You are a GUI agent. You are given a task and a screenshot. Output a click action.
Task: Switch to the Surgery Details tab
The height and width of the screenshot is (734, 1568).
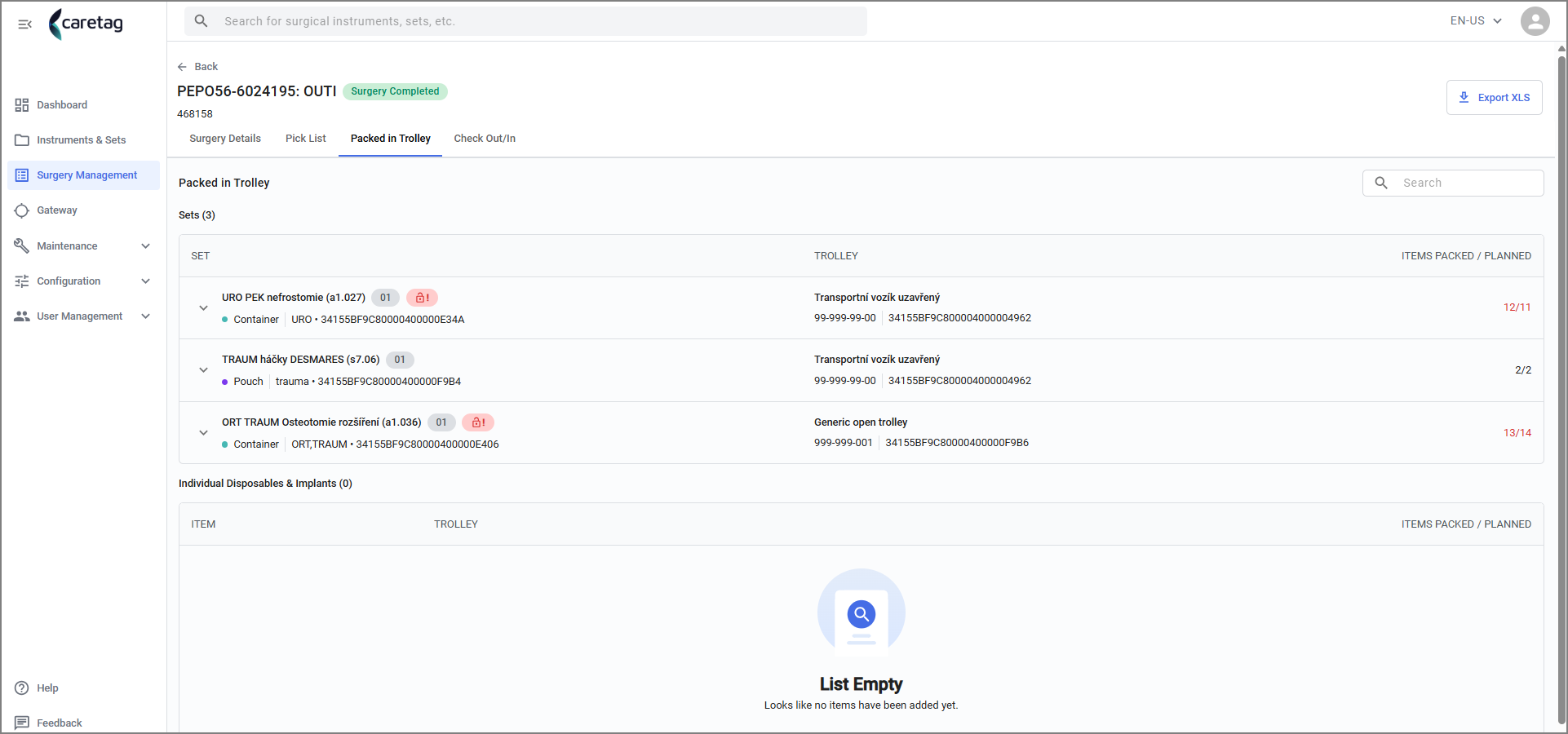click(225, 139)
